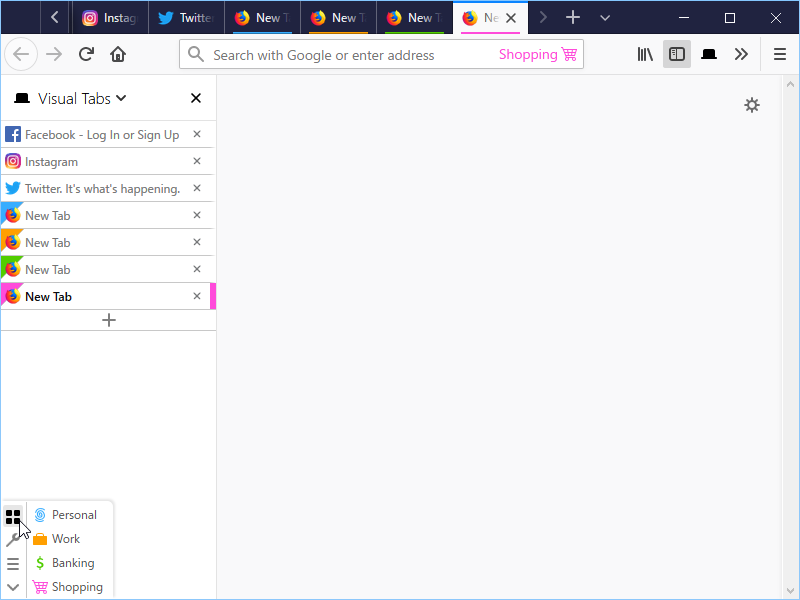The image size is (800, 600).
Task: Go to the Firefox home page
Action: pos(118,54)
